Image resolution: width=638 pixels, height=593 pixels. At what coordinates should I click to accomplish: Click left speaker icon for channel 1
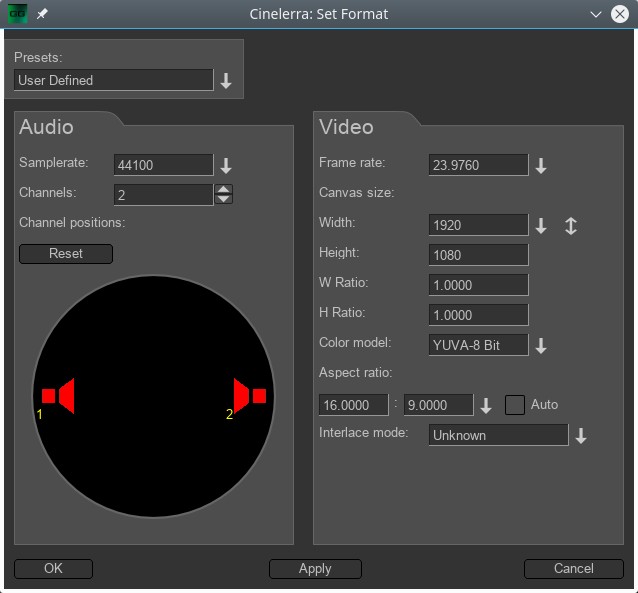(58, 396)
